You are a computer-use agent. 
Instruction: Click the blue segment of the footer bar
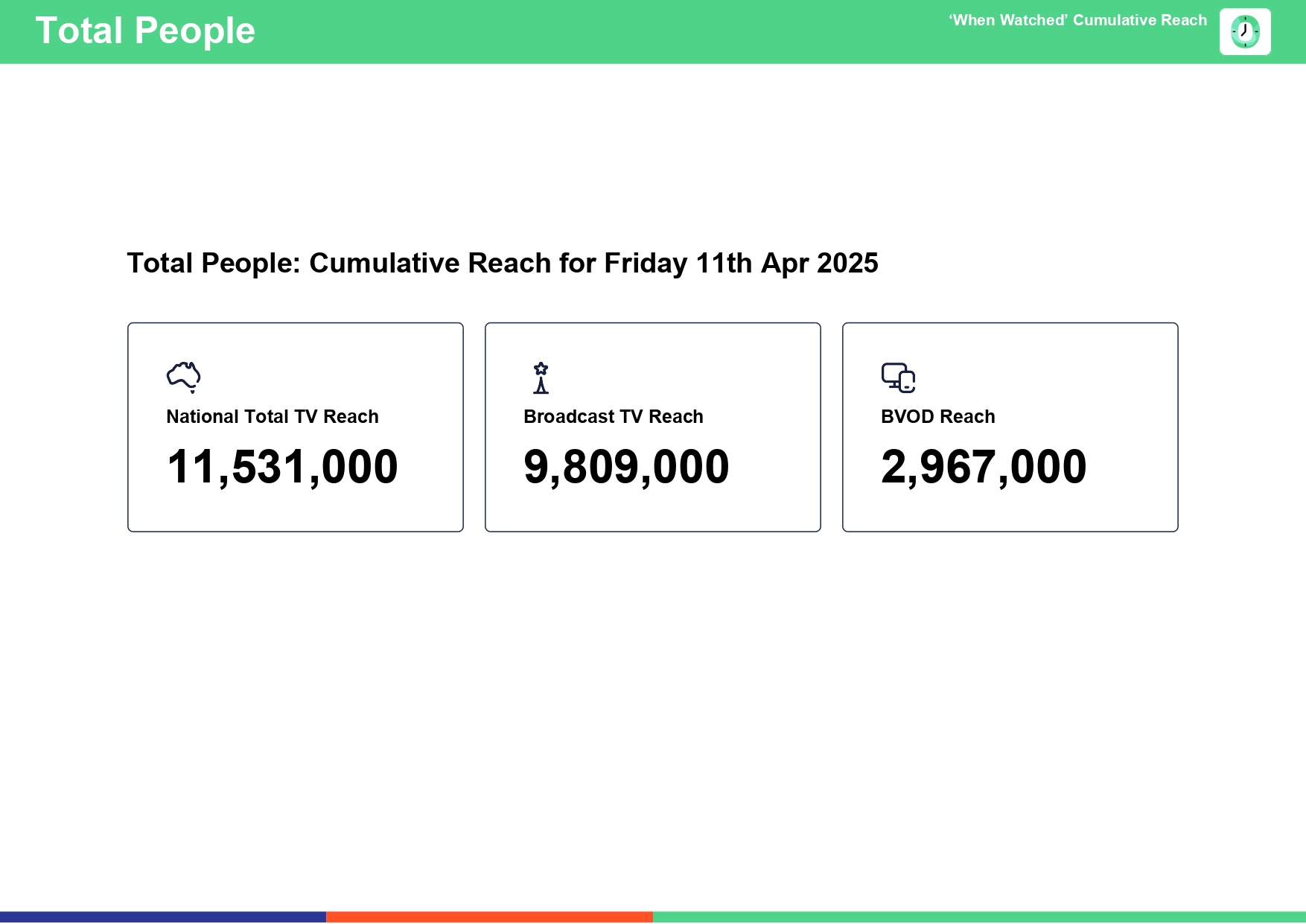click(x=163, y=917)
